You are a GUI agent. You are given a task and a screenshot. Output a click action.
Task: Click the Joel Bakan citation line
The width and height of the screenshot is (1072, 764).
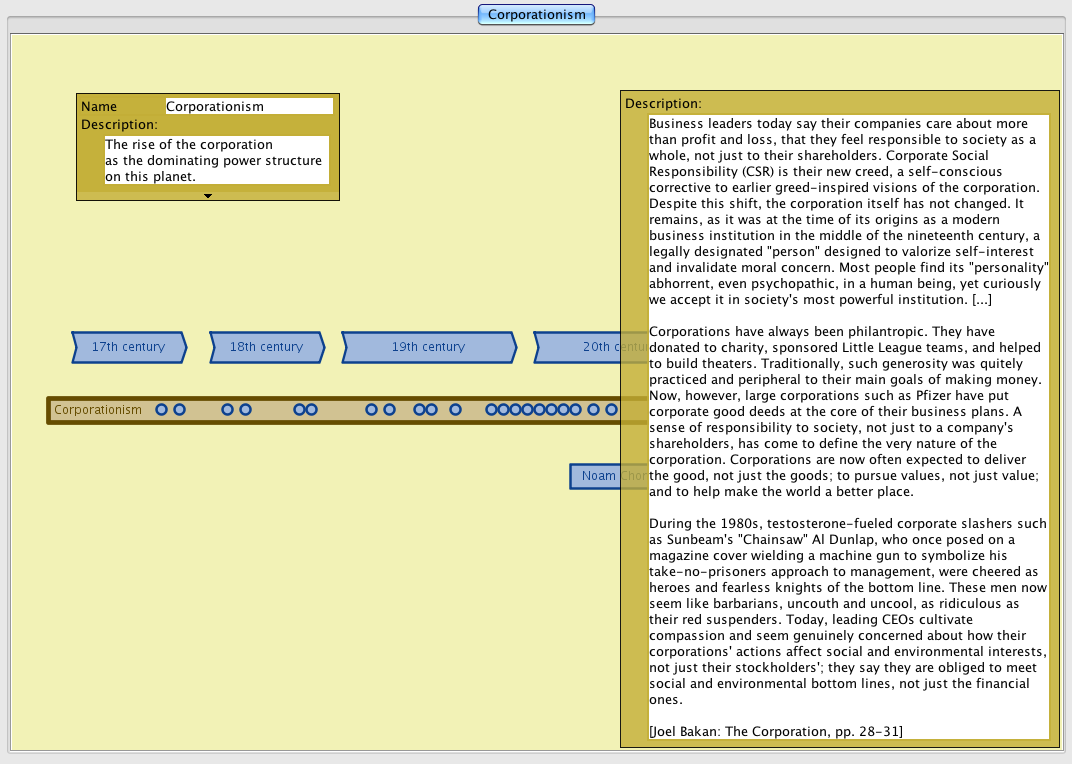click(775, 732)
